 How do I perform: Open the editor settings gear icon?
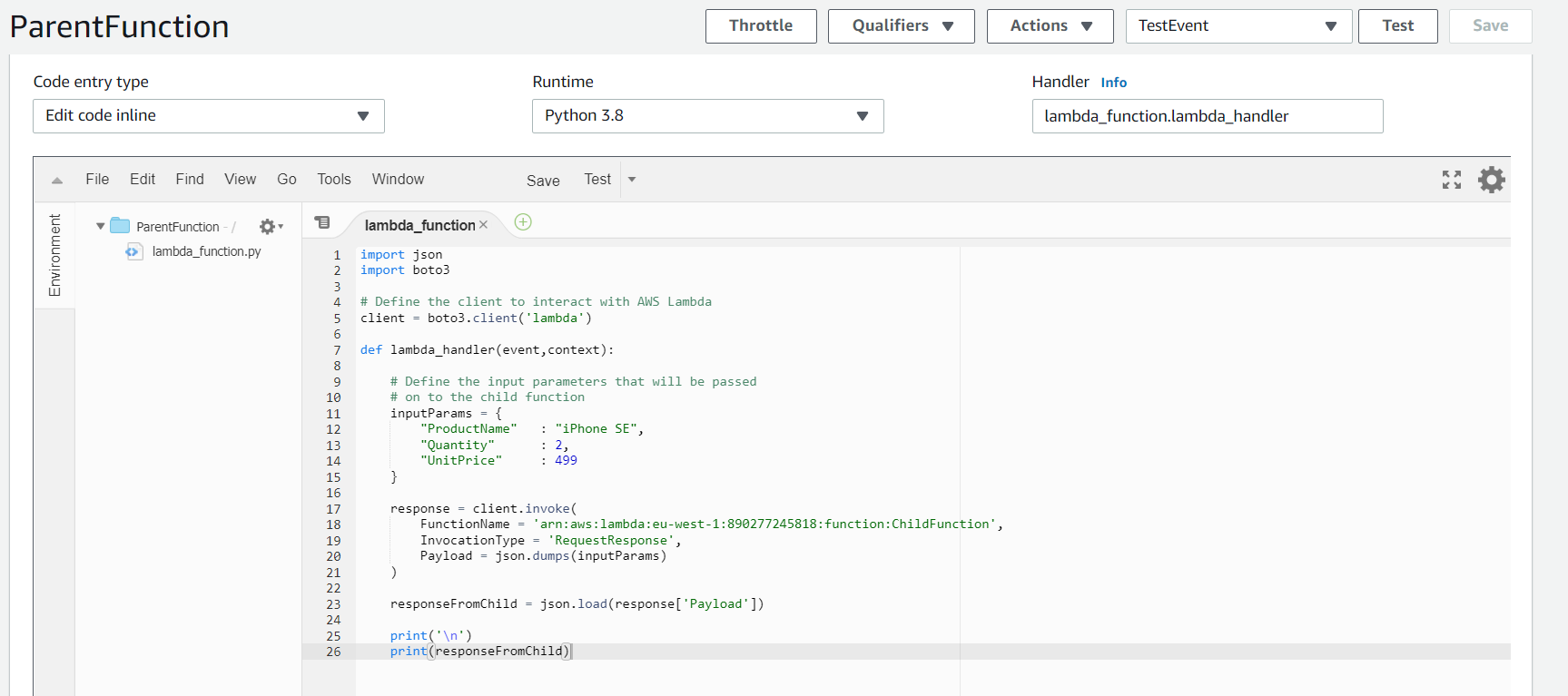coord(1491,180)
